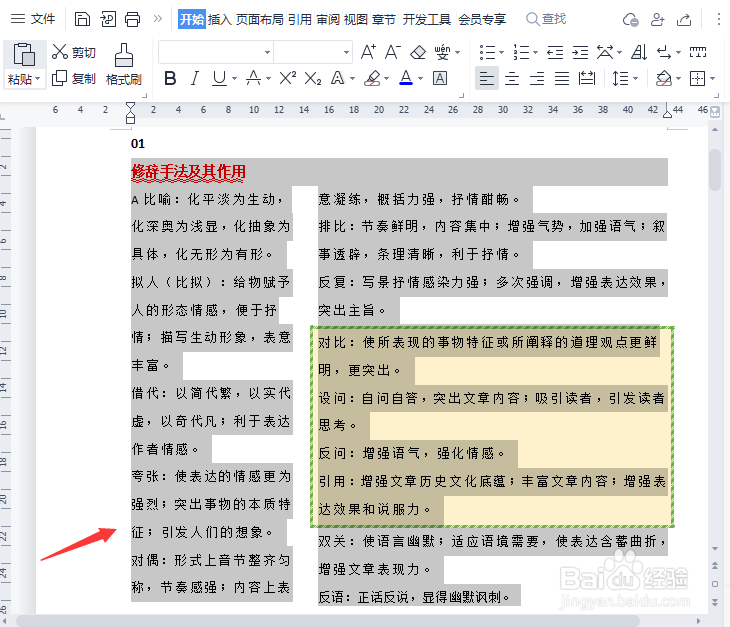Screen dimensions: 730x627
Task: Click the clear formatting eraser icon
Action: pos(418,52)
